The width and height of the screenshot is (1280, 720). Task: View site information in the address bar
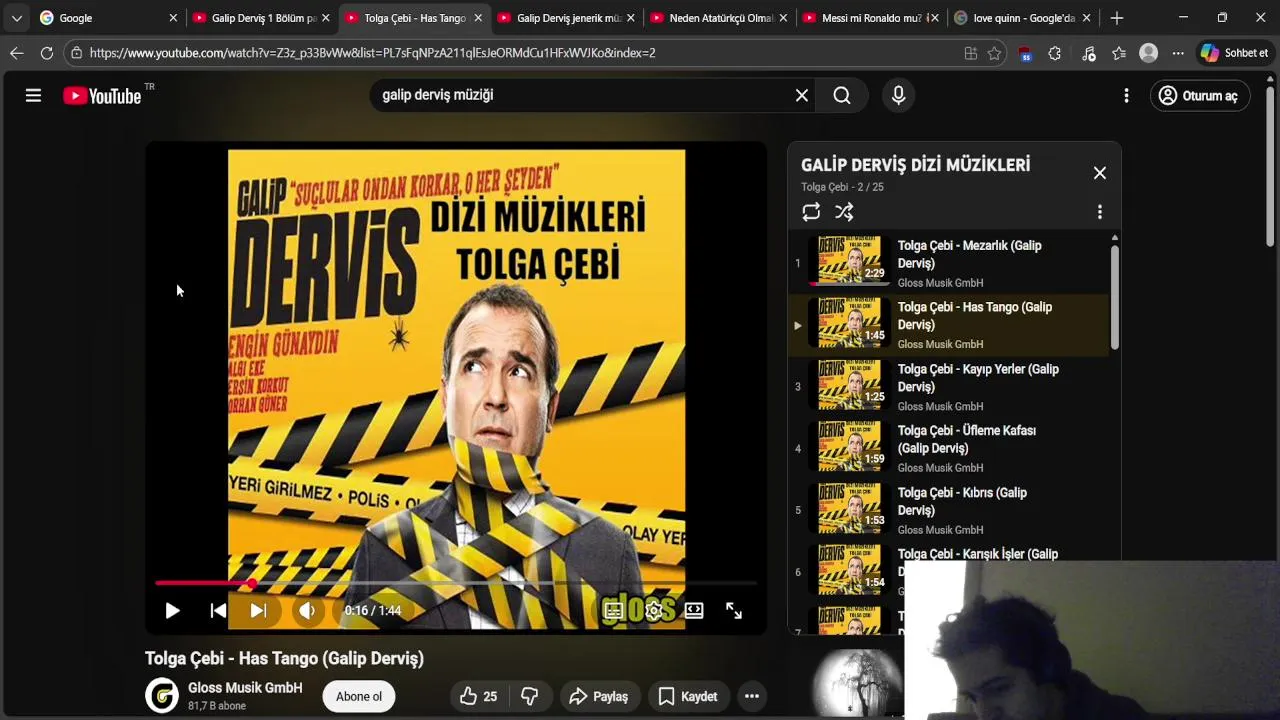point(76,53)
